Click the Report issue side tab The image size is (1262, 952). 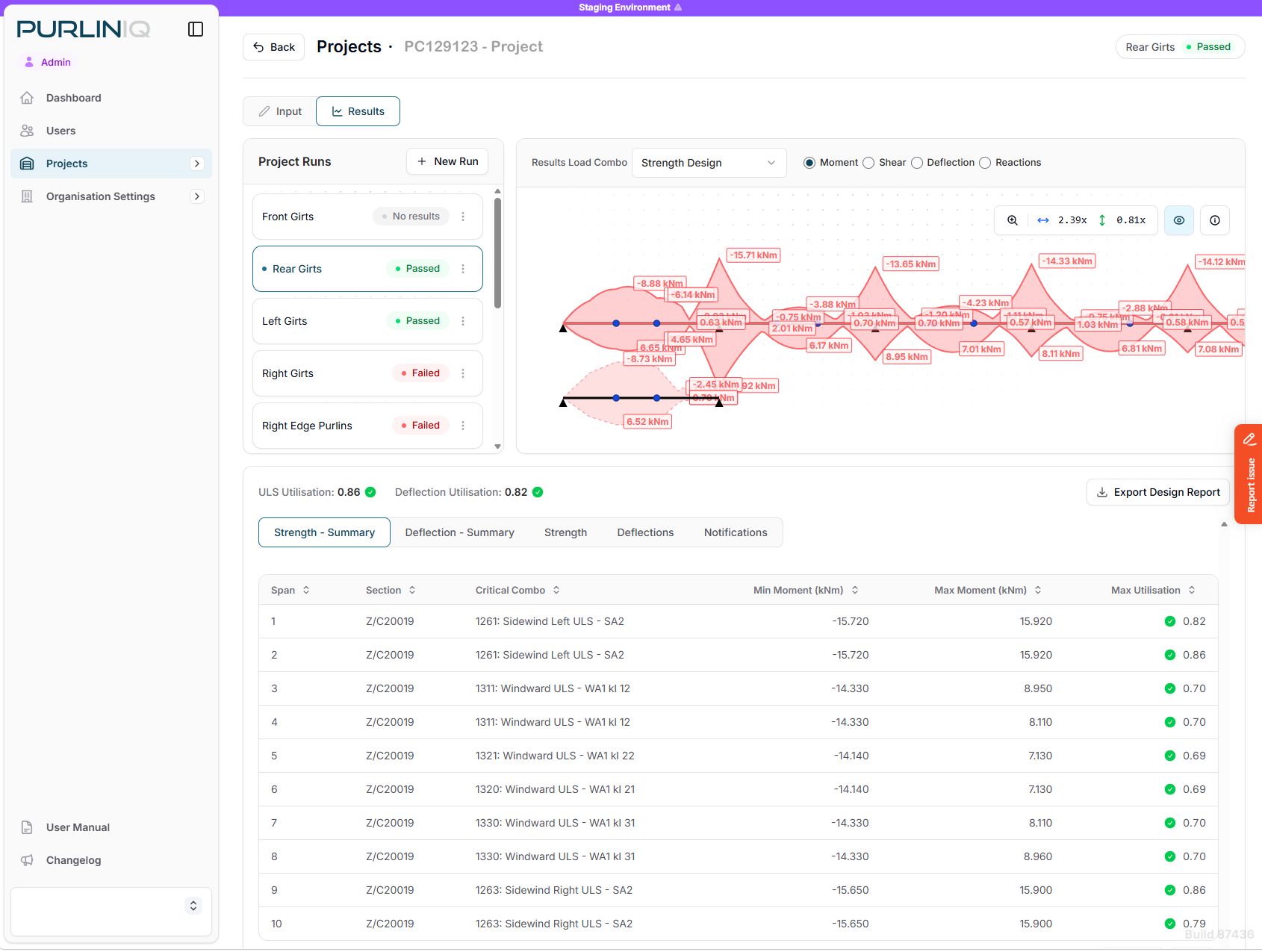click(x=1249, y=474)
